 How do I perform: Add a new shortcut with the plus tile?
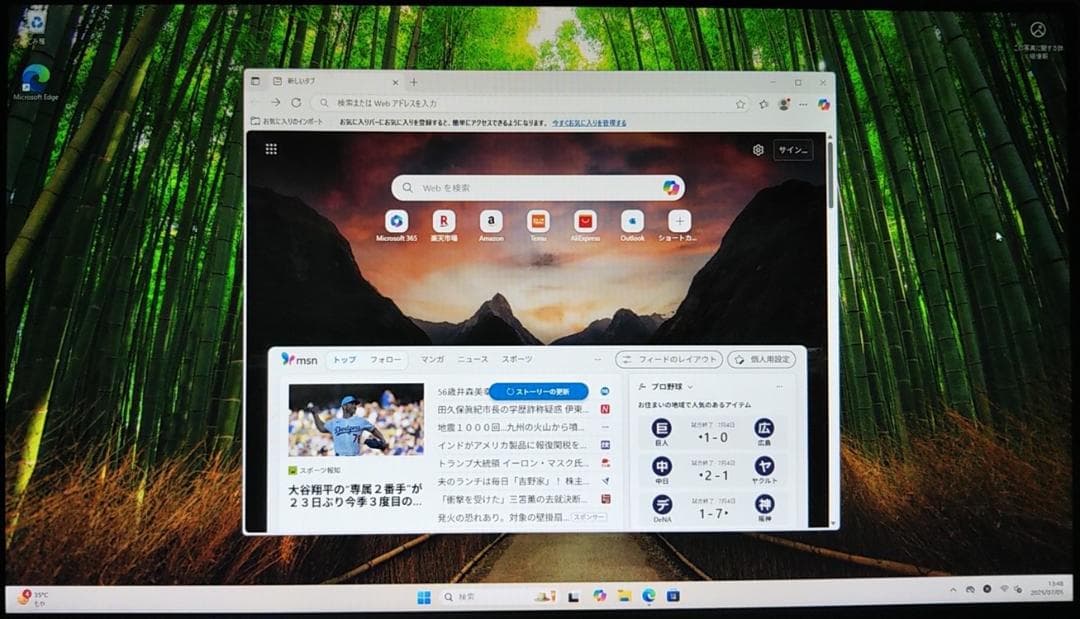pyautogui.click(x=678, y=222)
